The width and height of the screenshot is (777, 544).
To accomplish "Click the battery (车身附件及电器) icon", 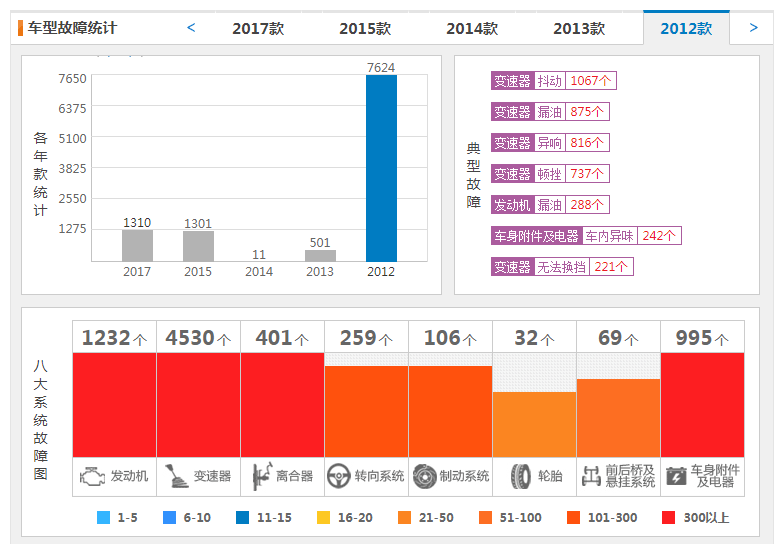I will [676, 476].
